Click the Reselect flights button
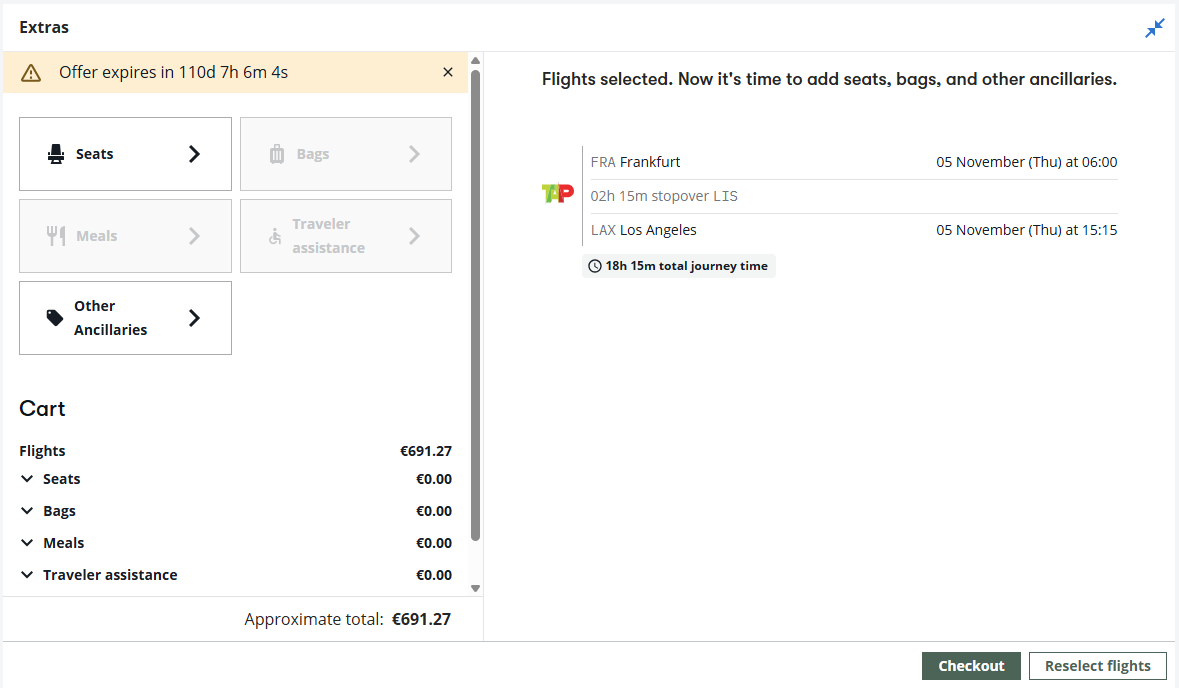 click(1098, 666)
